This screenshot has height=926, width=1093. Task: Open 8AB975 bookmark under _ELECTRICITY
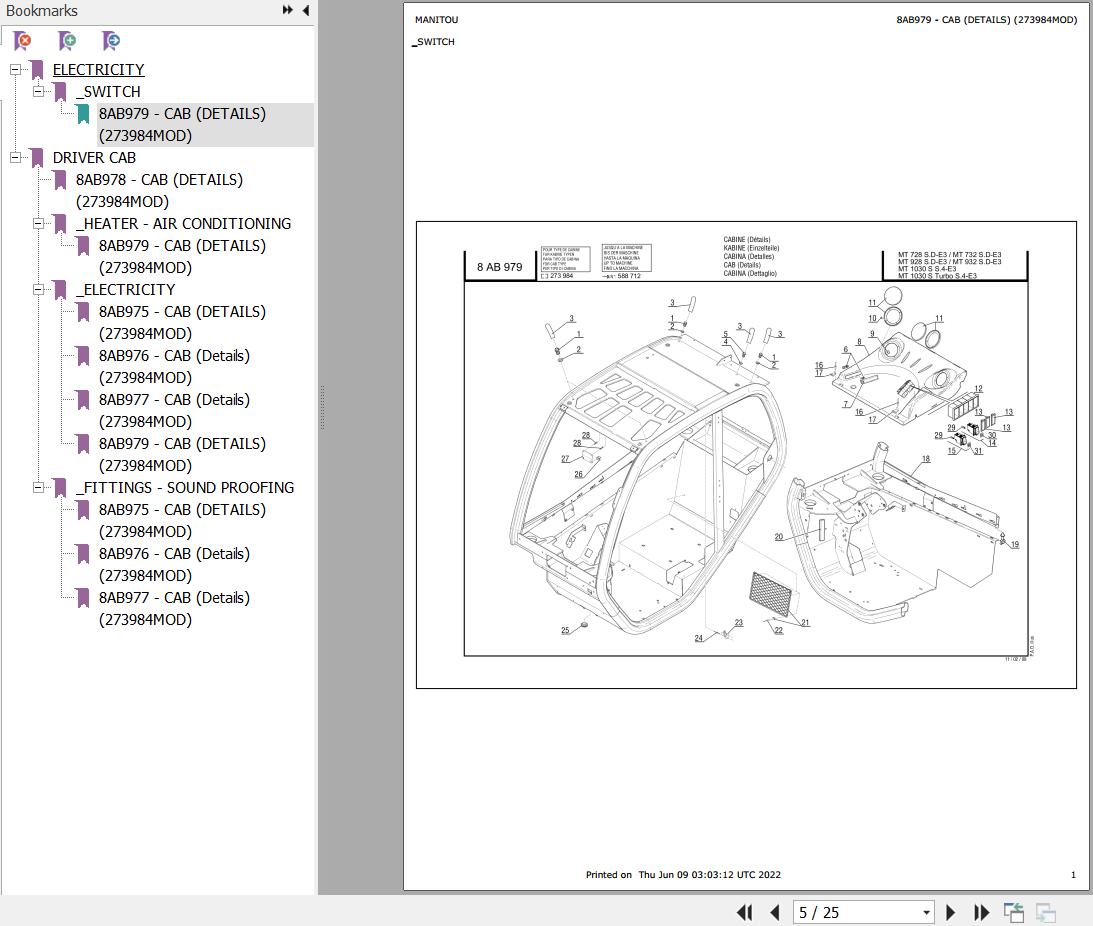coord(182,322)
